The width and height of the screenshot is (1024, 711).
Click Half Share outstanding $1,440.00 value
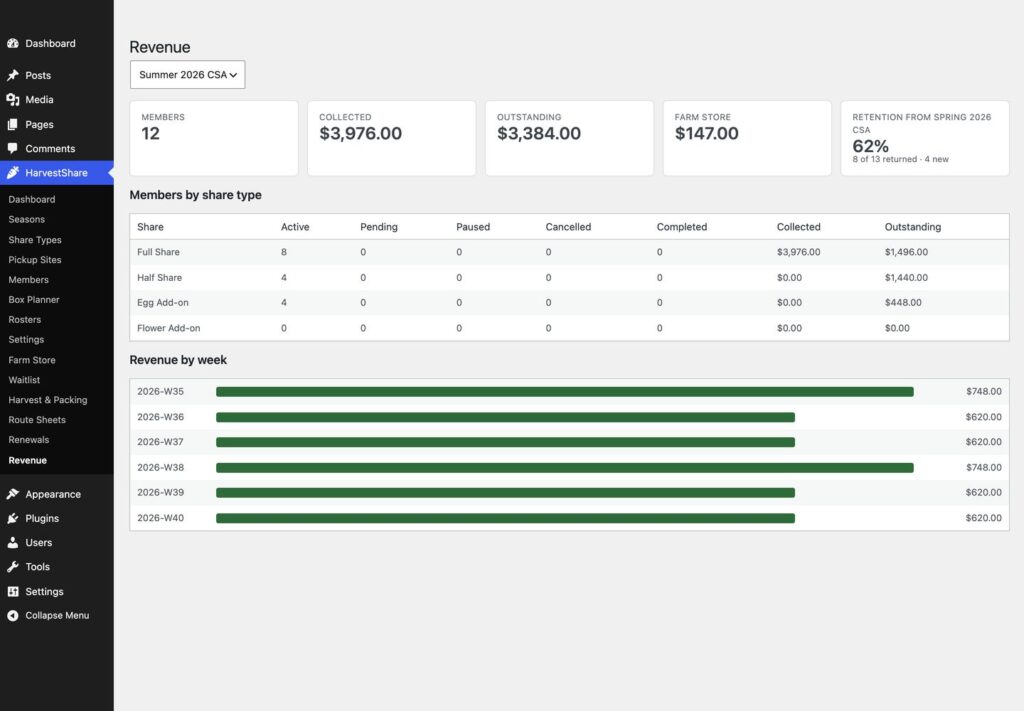tap(906, 277)
